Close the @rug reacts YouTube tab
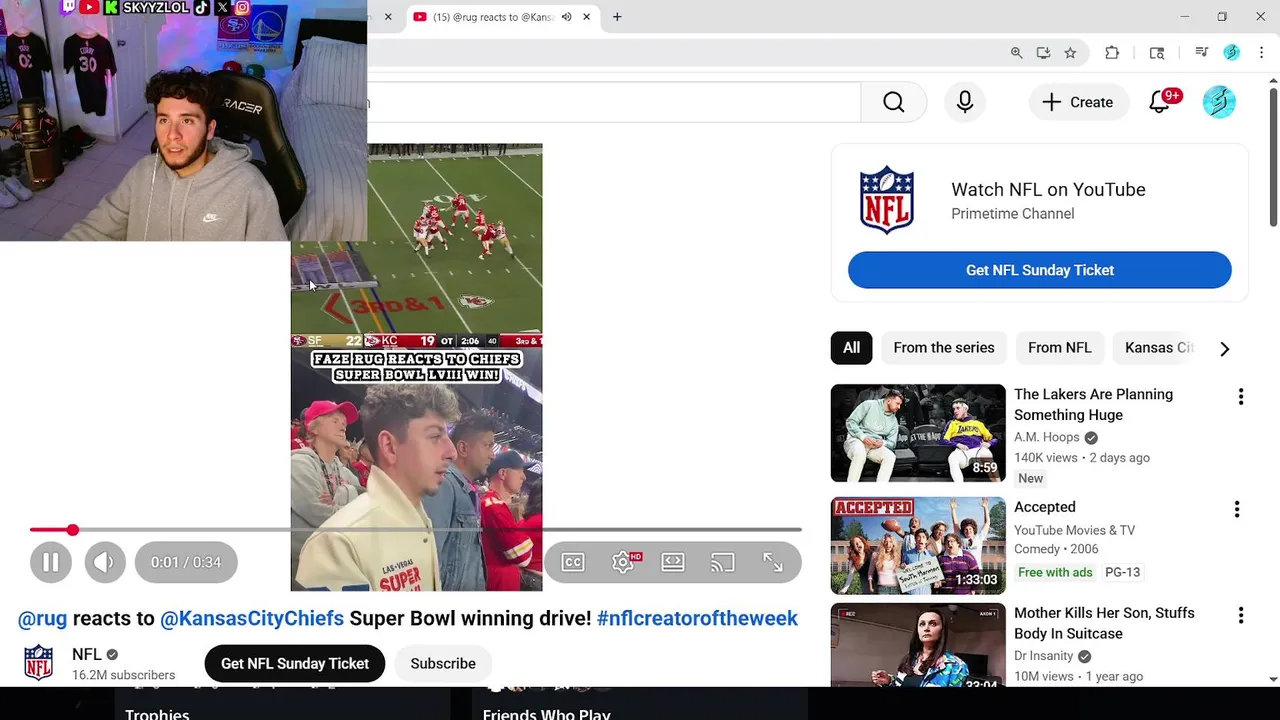The image size is (1280, 720). click(586, 17)
